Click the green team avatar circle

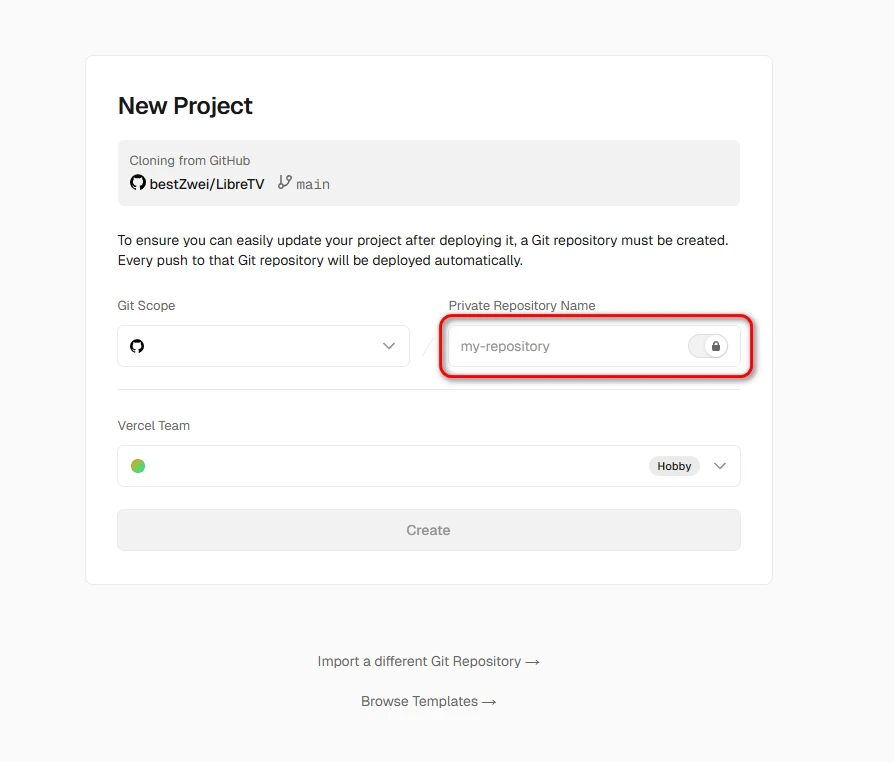[138, 466]
